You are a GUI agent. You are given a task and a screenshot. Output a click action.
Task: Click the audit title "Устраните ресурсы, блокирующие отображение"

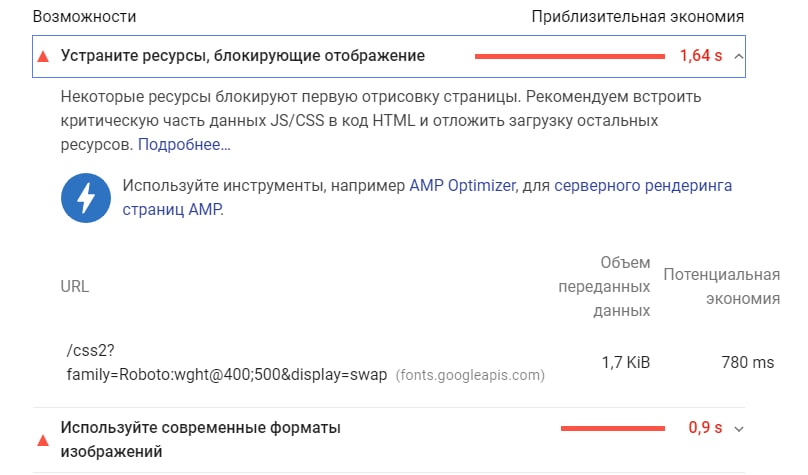point(243,56)
